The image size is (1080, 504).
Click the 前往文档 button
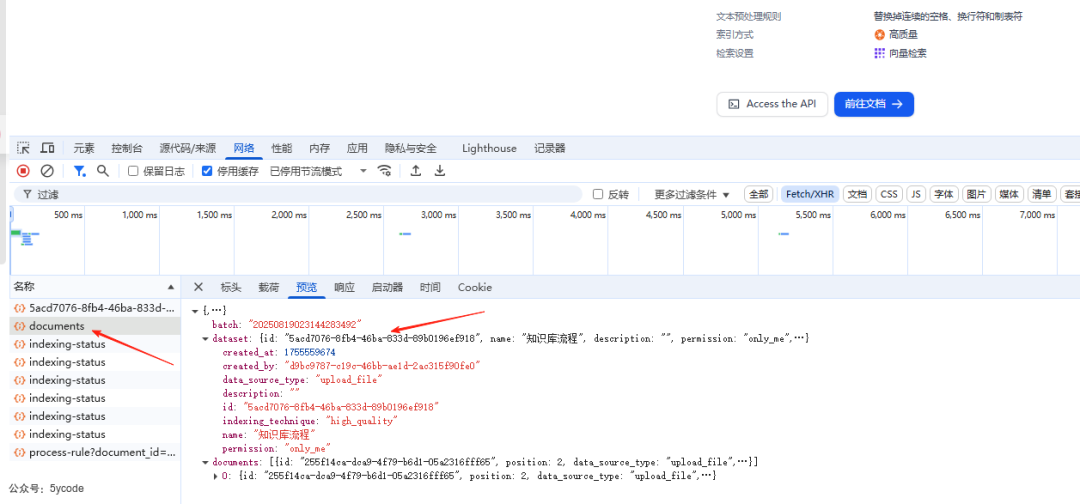pyautogui.click(x=873, y=104)
